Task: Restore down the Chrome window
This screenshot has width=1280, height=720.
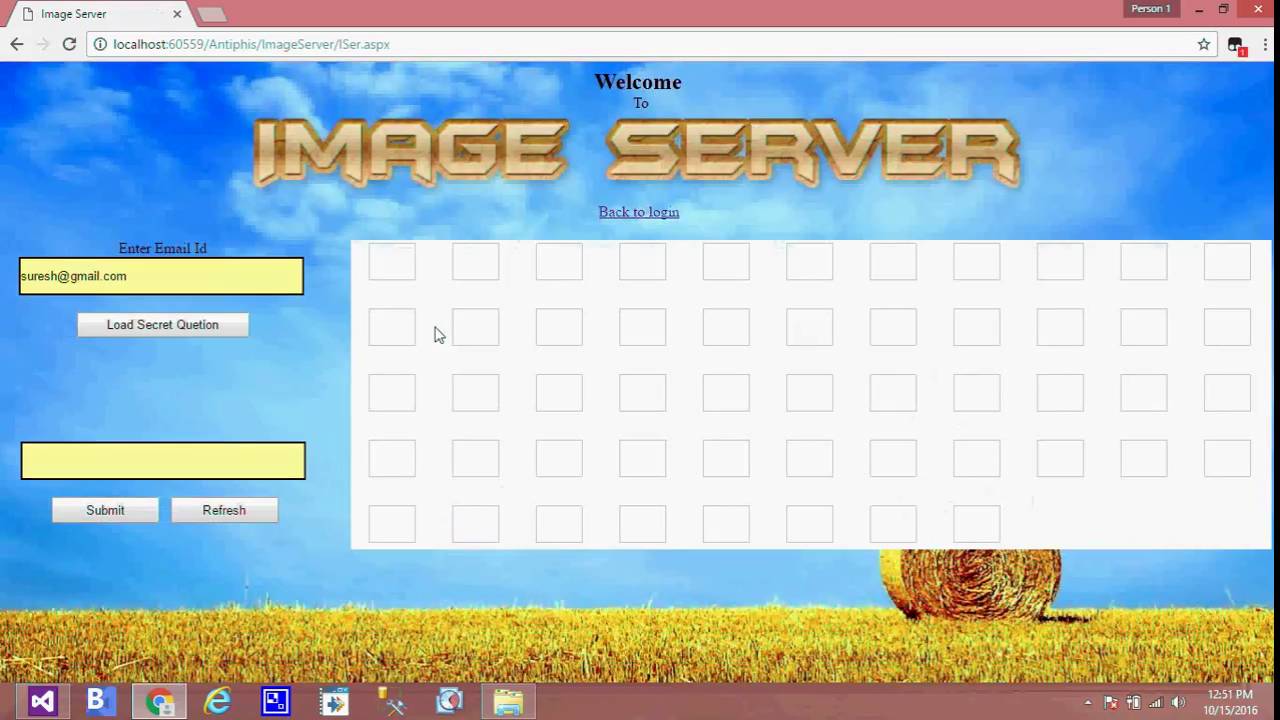Action: [x=1223, y=9]
